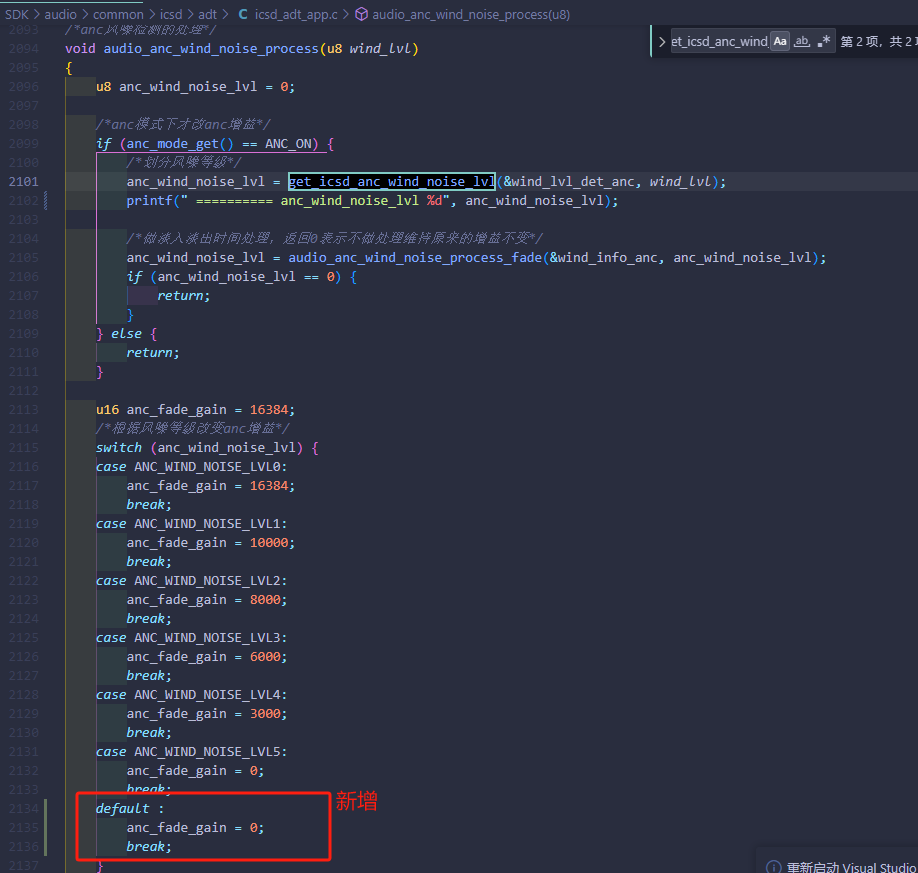Viewport: 918px width, 873px height.
Task: Click the ANC_ON constant
Action: pyautogui.click(x=288, y=144)
